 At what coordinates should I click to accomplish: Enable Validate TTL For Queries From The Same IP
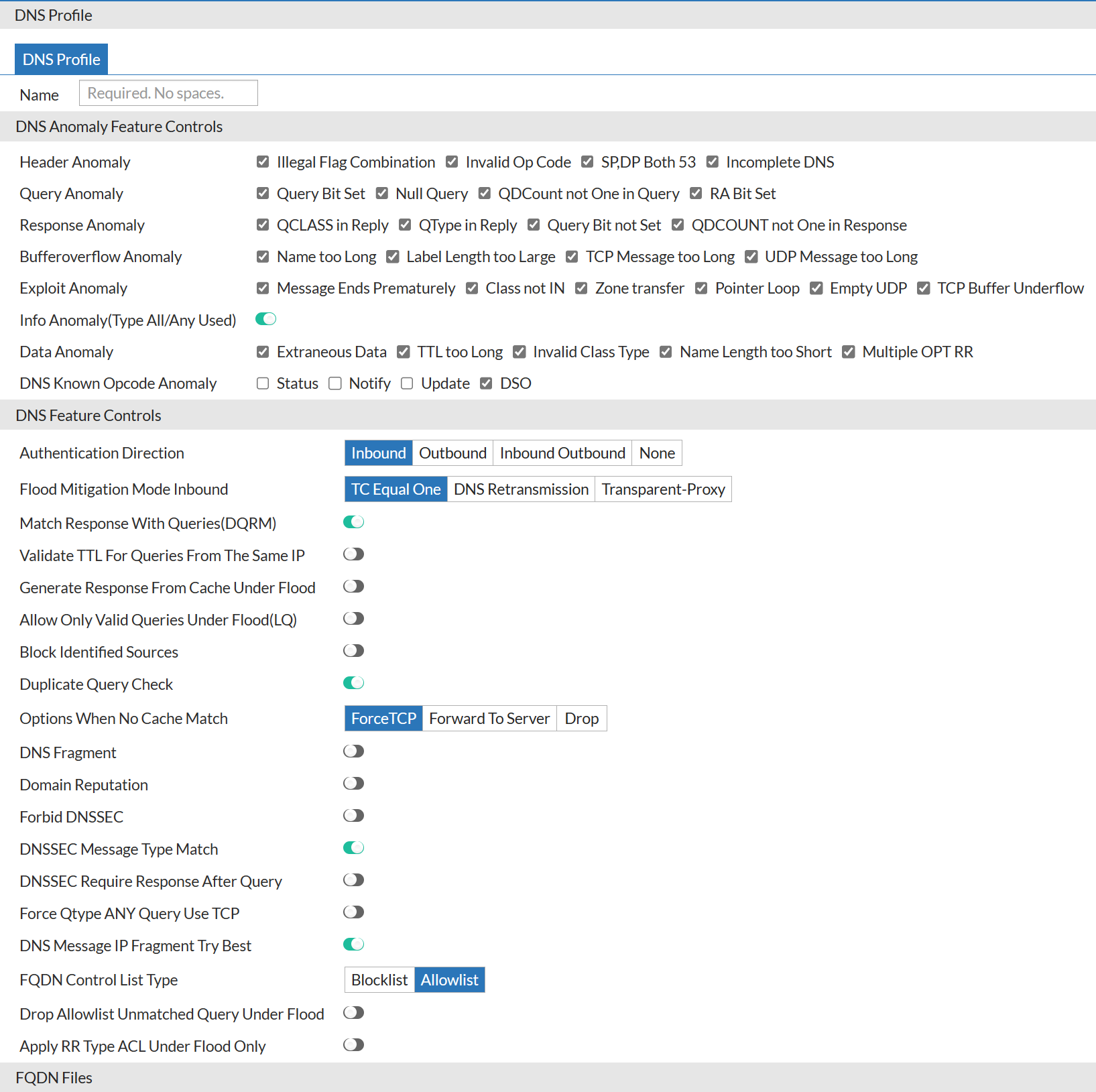pos(353,554)
